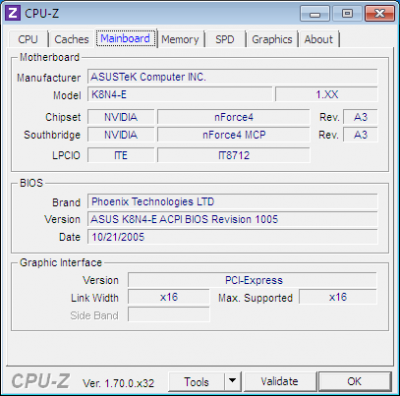Click the Tools button
Image resolution: width=400 pixels, height=396 pixels.
[x=197, y=381]
